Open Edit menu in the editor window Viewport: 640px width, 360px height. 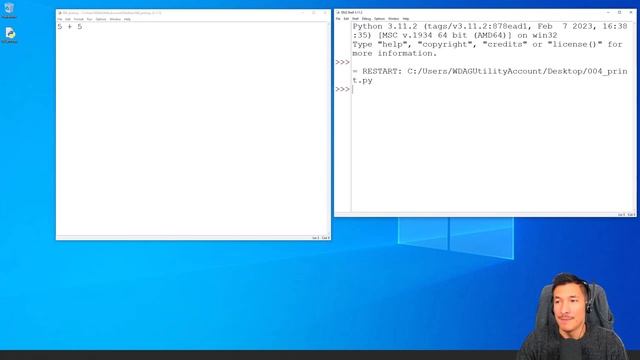(x=68, y=19)
